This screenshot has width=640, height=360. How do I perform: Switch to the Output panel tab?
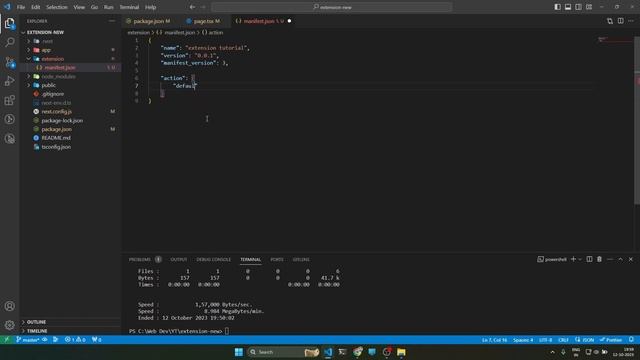click(x=178, y=260)
